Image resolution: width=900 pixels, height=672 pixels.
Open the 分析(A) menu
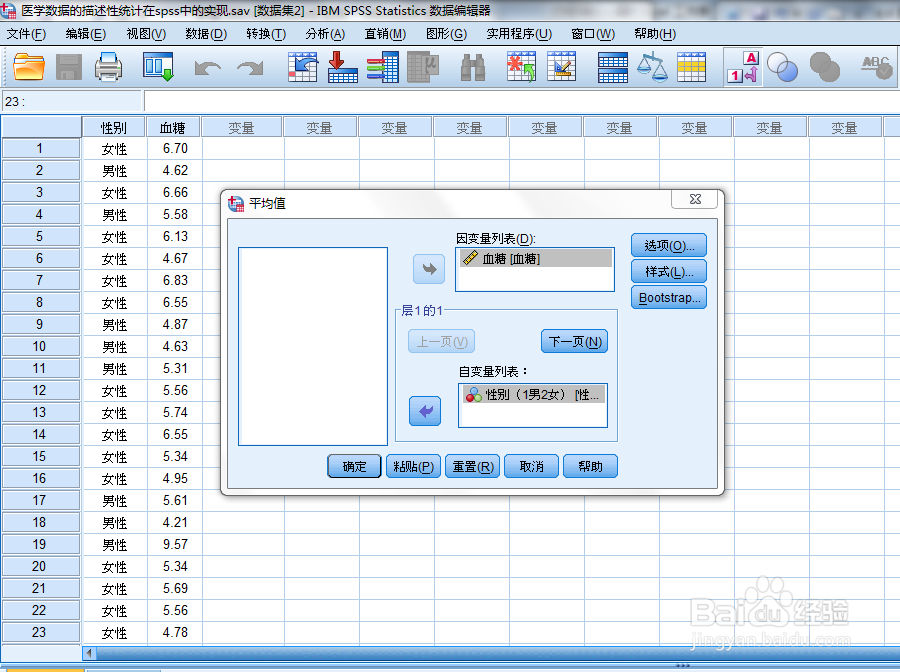pyautogui.click(x=325, y=34)
